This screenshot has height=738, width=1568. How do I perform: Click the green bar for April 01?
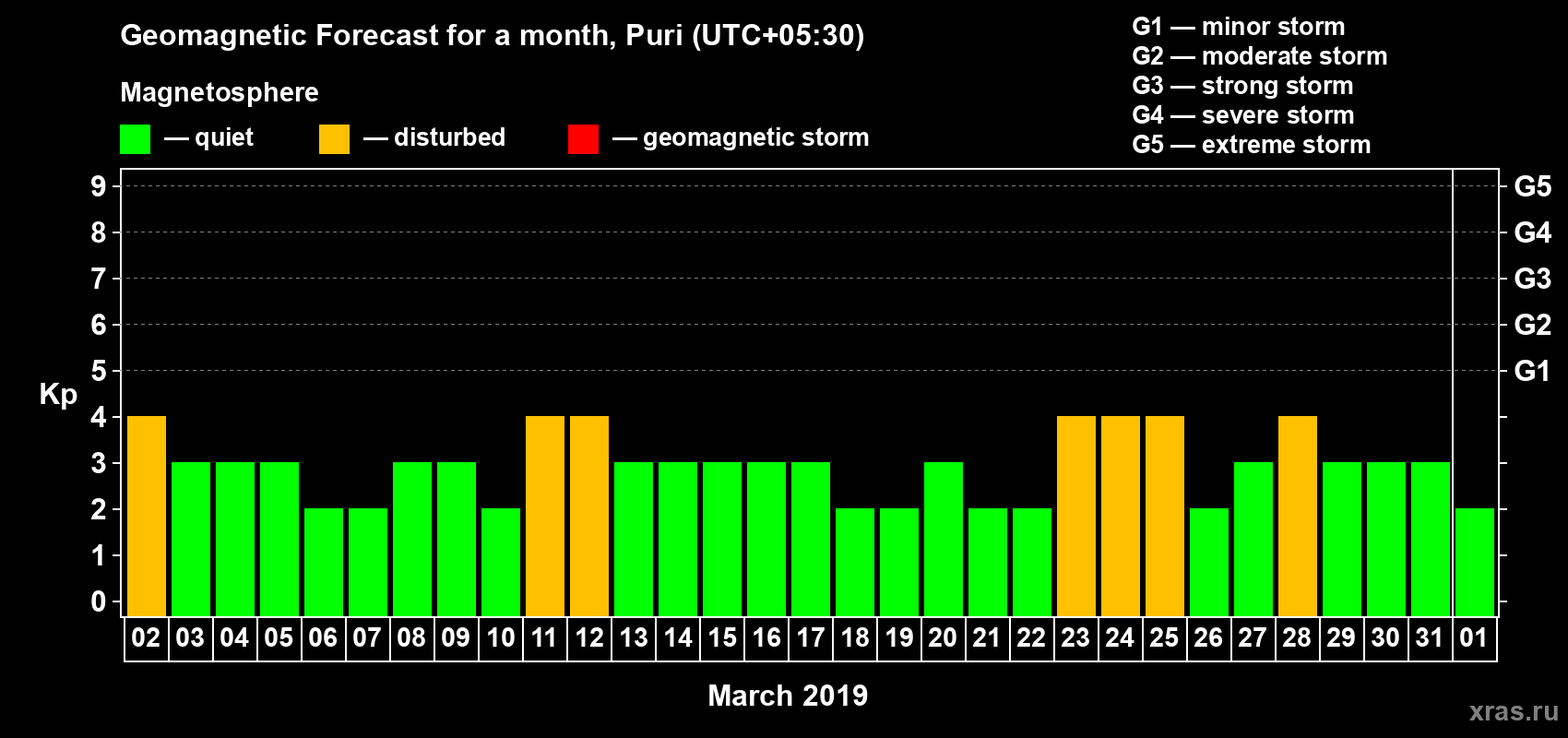[1475, 562]
